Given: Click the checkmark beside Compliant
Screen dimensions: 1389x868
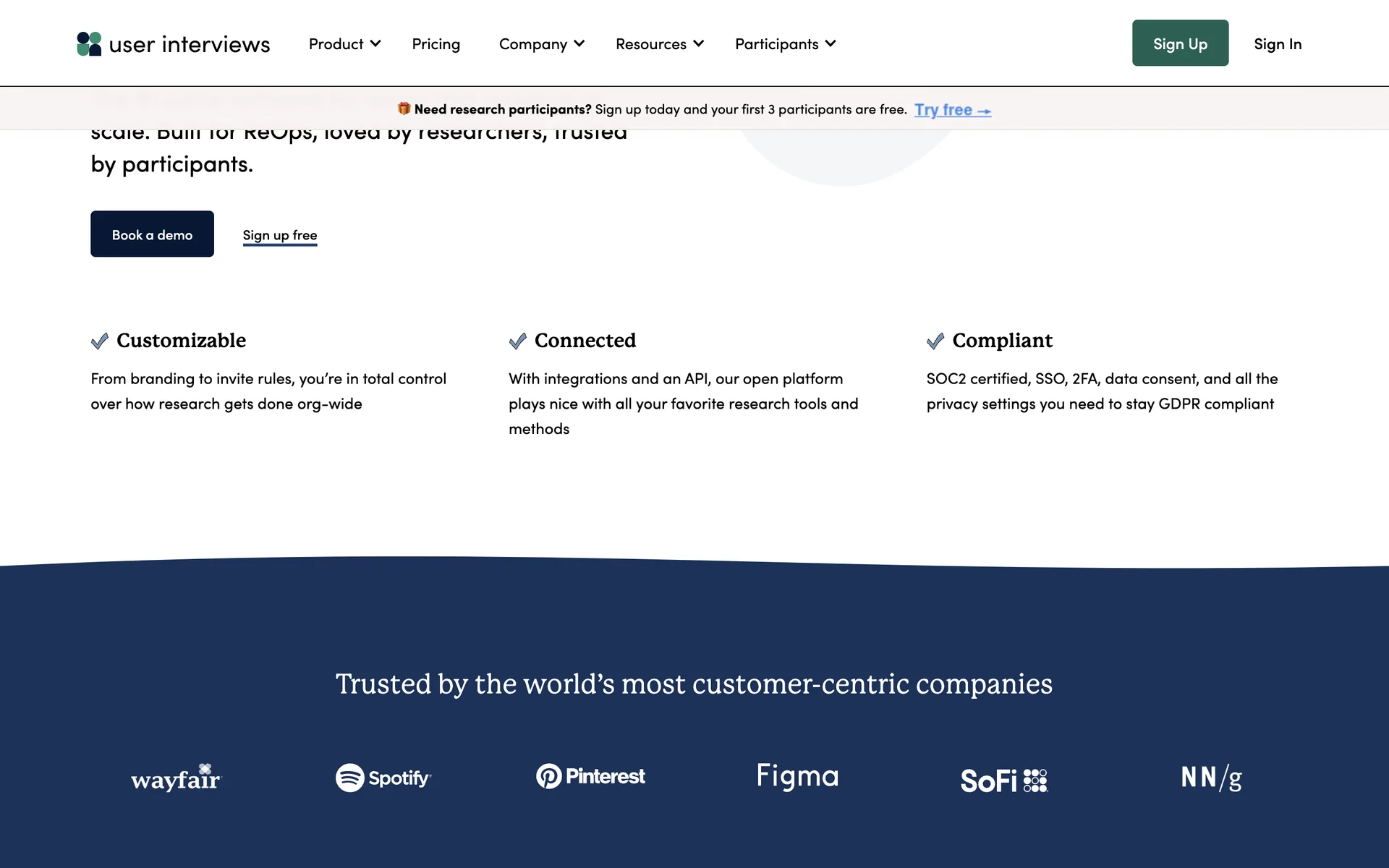Looking at the screenshot, I should (x=935, y=341).
